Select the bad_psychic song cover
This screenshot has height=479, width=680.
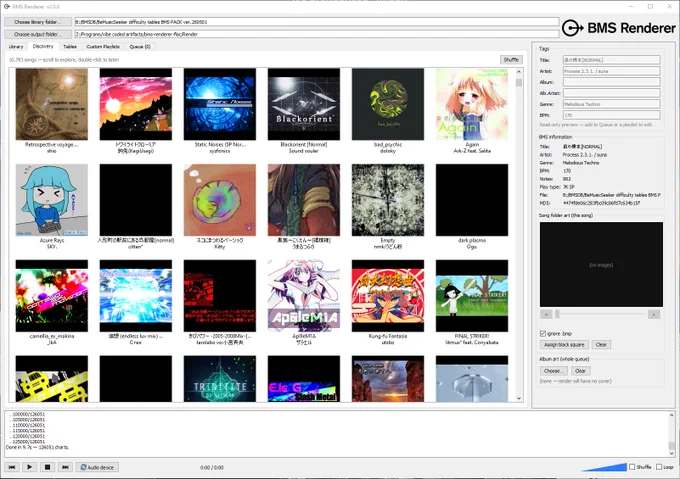pos(388,104)
